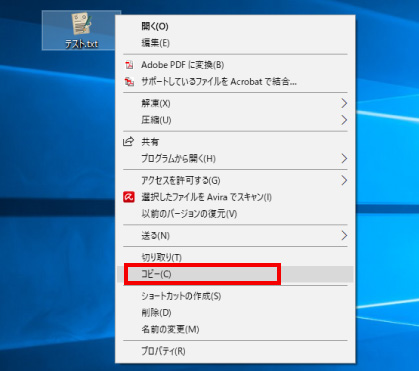The width and height of the screenshot is (419, 371).
Task: Expand the arrow next to 圧縮(U)
Action: click(344, 120)
